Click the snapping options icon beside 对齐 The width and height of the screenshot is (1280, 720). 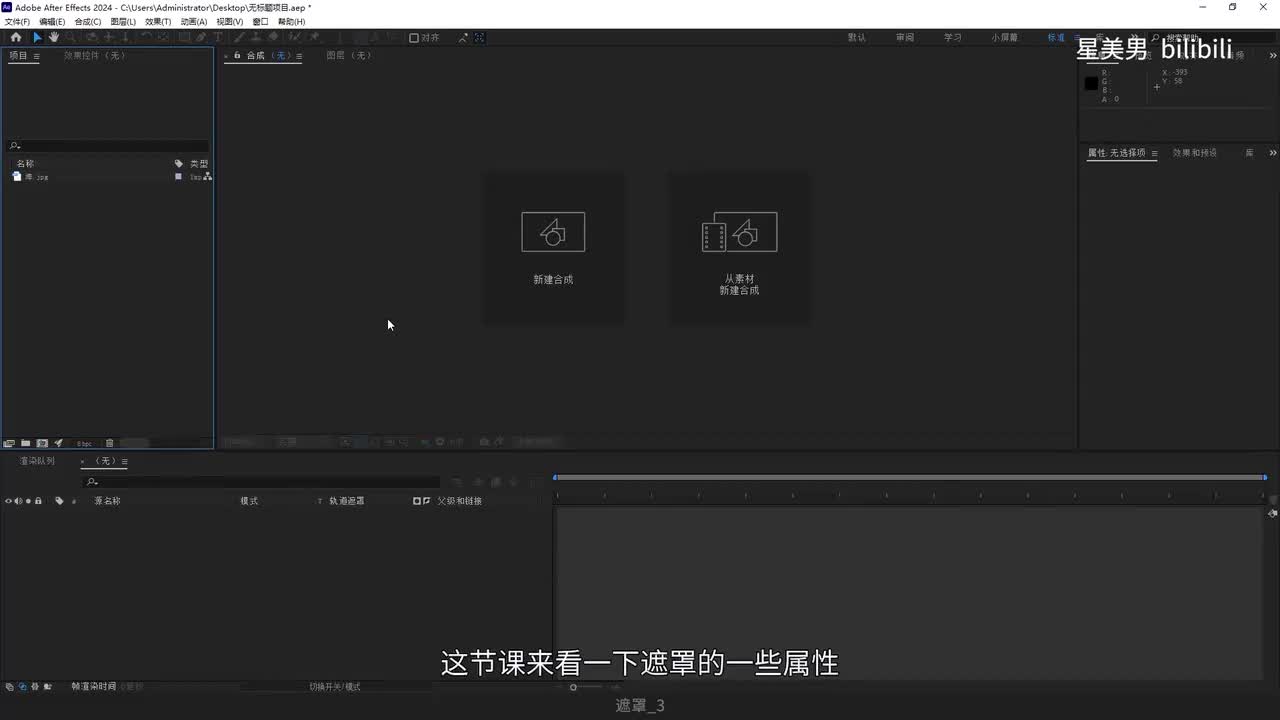[463, 37]
